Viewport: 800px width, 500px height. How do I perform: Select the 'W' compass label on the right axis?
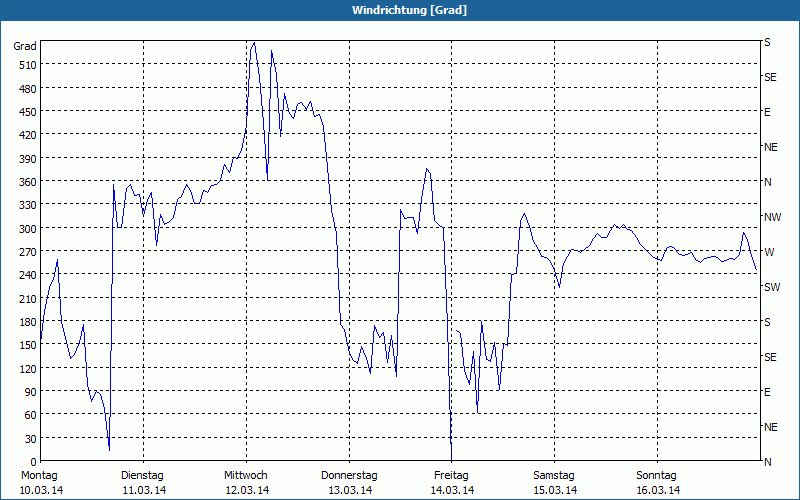(769, 252)
